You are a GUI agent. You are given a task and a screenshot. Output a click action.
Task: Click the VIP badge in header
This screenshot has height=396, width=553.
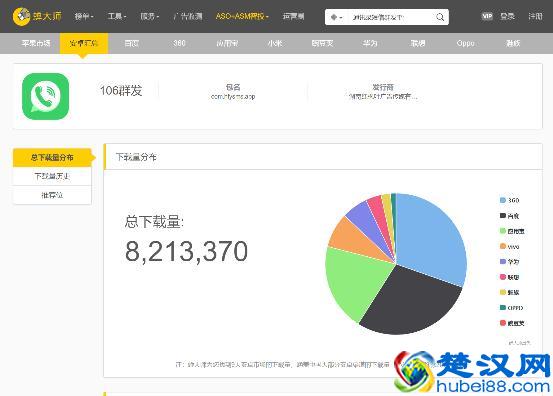click(x=487, y=16)
